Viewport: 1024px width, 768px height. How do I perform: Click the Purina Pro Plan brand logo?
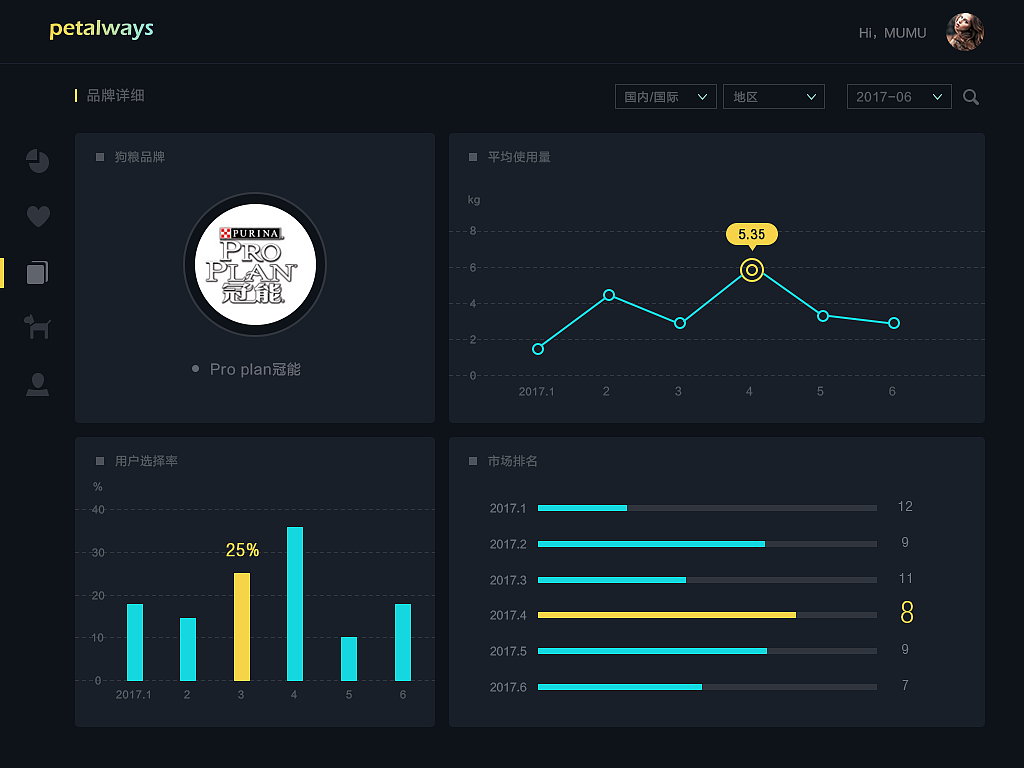click(x=255, y=264)
